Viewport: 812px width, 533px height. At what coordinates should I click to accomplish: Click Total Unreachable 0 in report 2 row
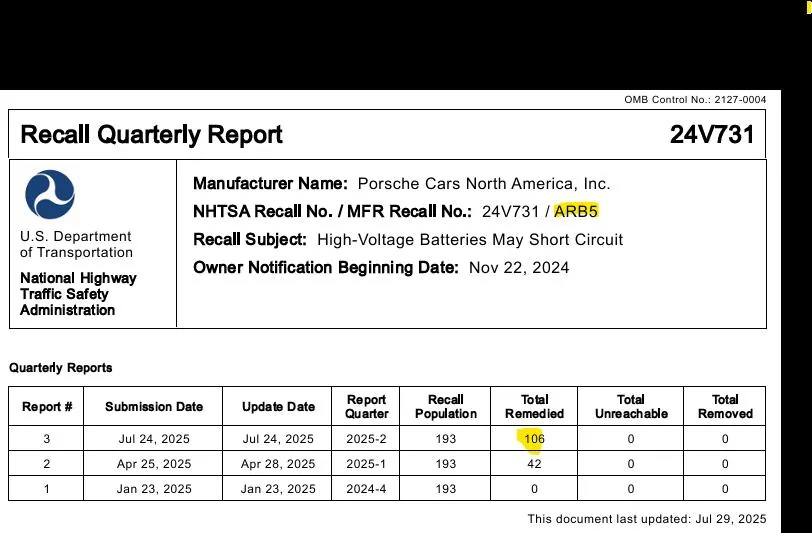[631, 464]
